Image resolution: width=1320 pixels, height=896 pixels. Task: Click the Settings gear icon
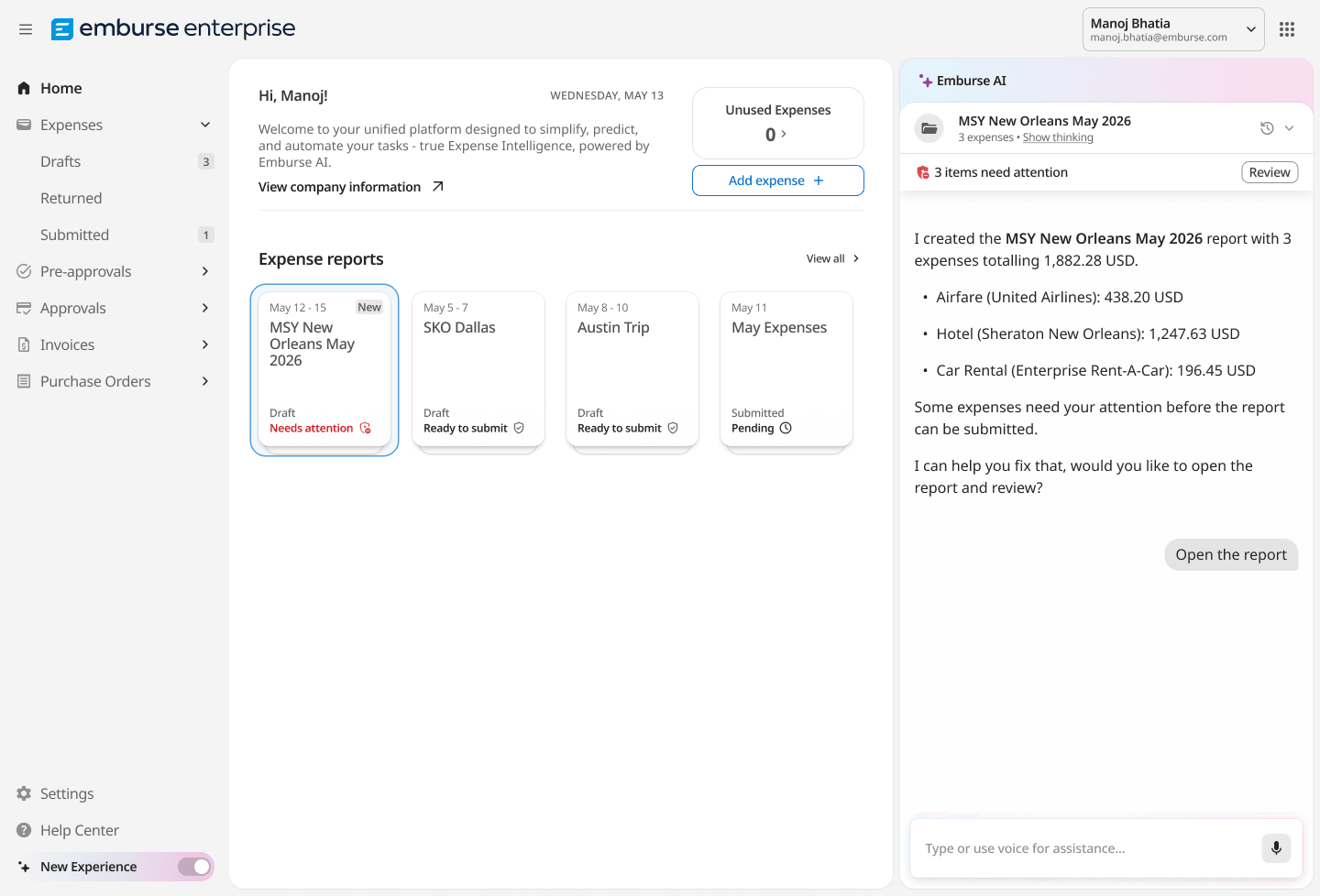24,793
